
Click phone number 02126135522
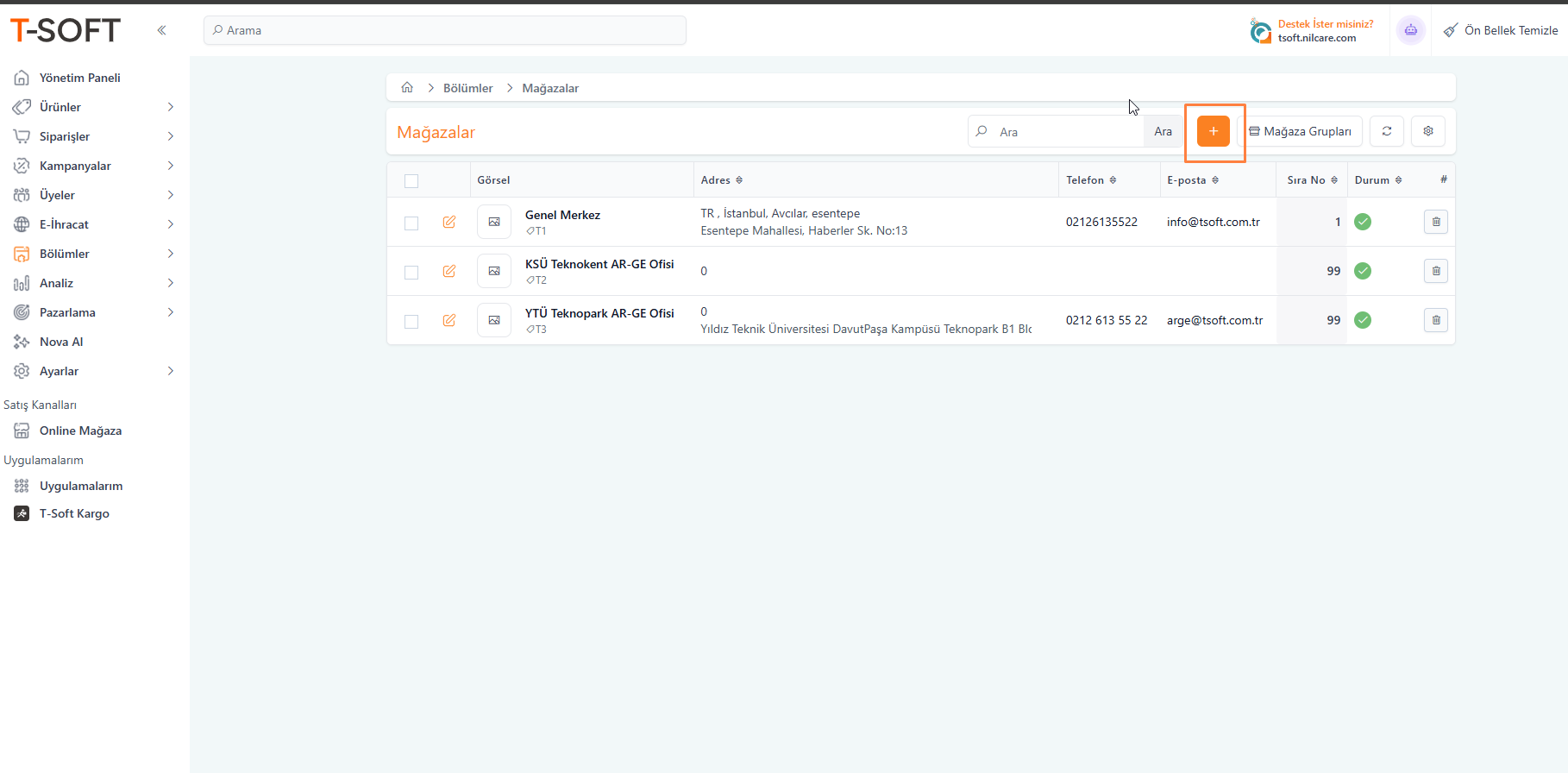point(1101,222)
